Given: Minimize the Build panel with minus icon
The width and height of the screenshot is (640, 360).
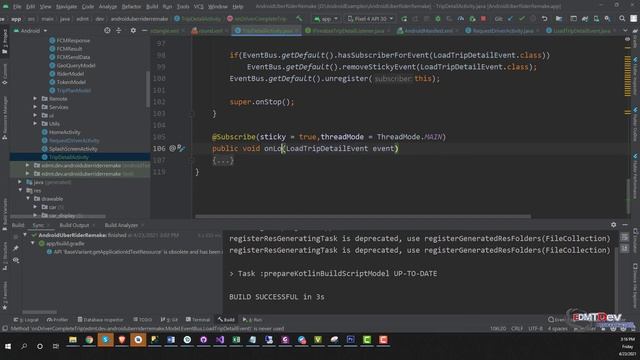Looking at the screenshot, I should [x=625, y=225].
